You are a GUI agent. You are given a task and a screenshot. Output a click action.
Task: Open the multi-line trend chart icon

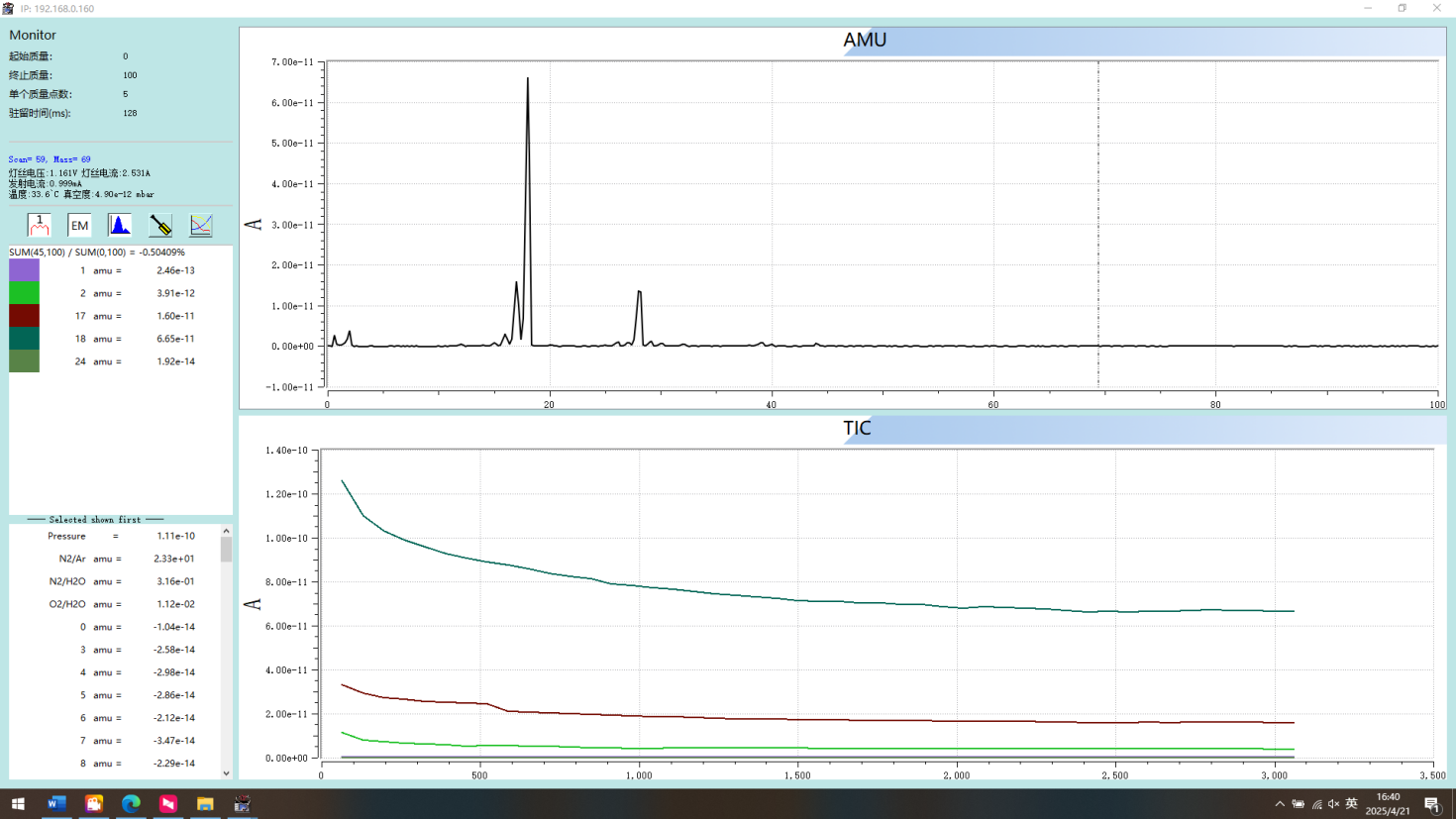coord(201,225)
